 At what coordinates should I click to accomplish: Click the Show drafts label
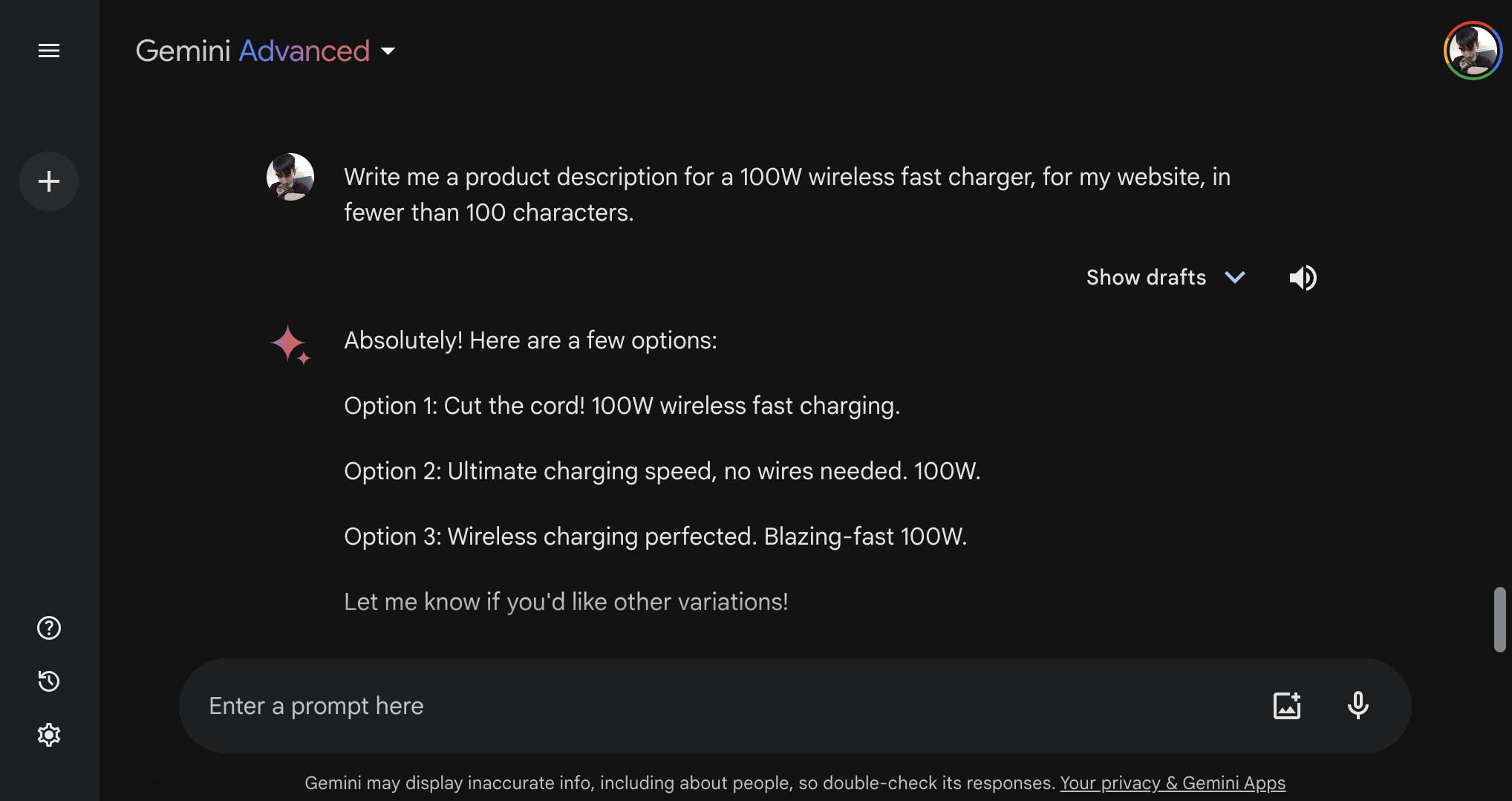[1146, 277]
